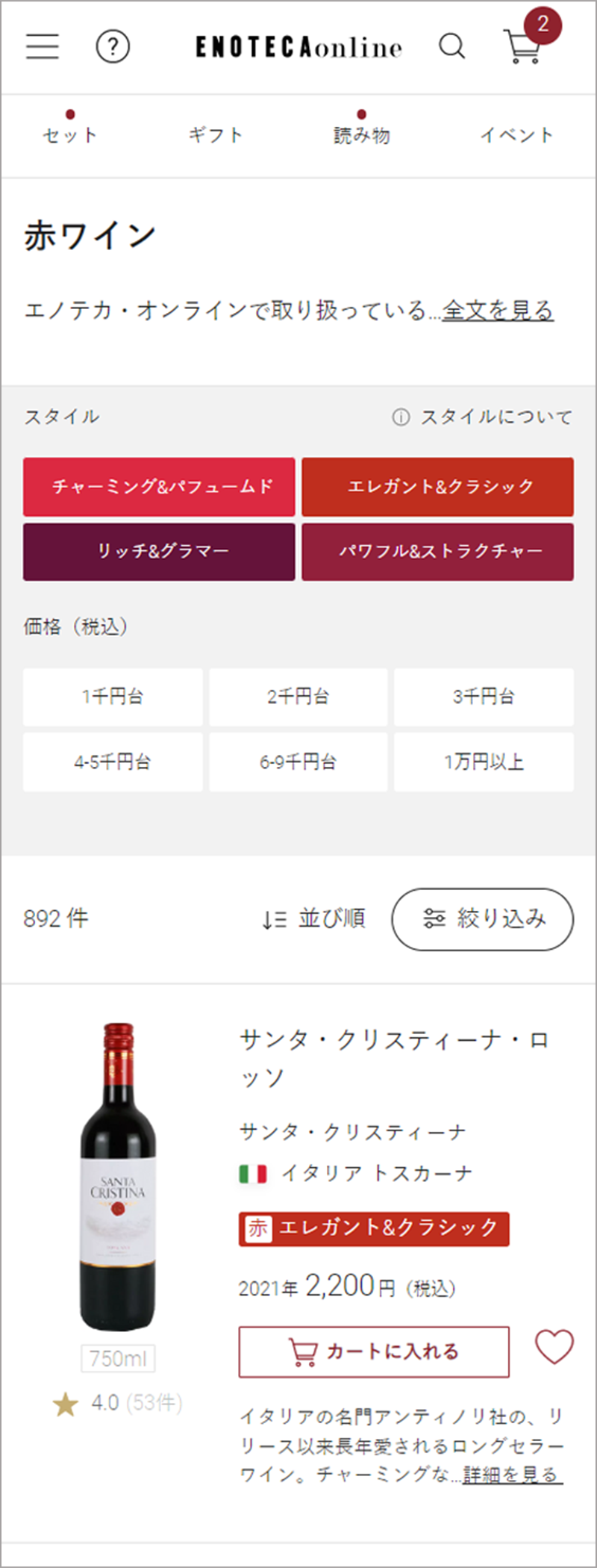Add Santa Cristina wine to favorites heart

coord(554,1347)
